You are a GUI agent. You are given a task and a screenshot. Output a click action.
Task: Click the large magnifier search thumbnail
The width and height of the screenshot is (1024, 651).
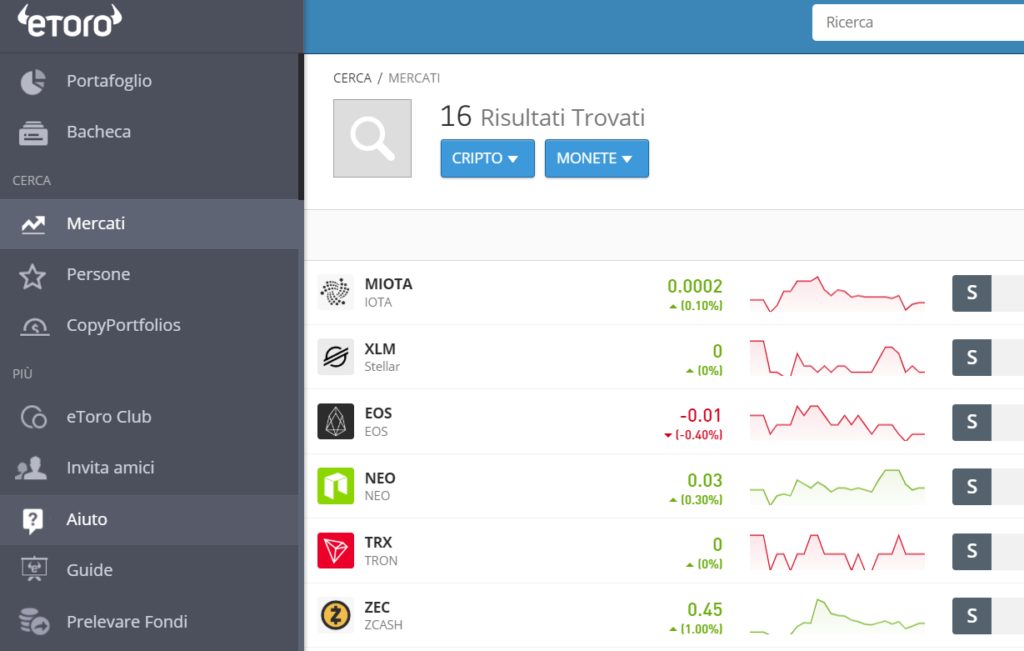coord(372,138)
